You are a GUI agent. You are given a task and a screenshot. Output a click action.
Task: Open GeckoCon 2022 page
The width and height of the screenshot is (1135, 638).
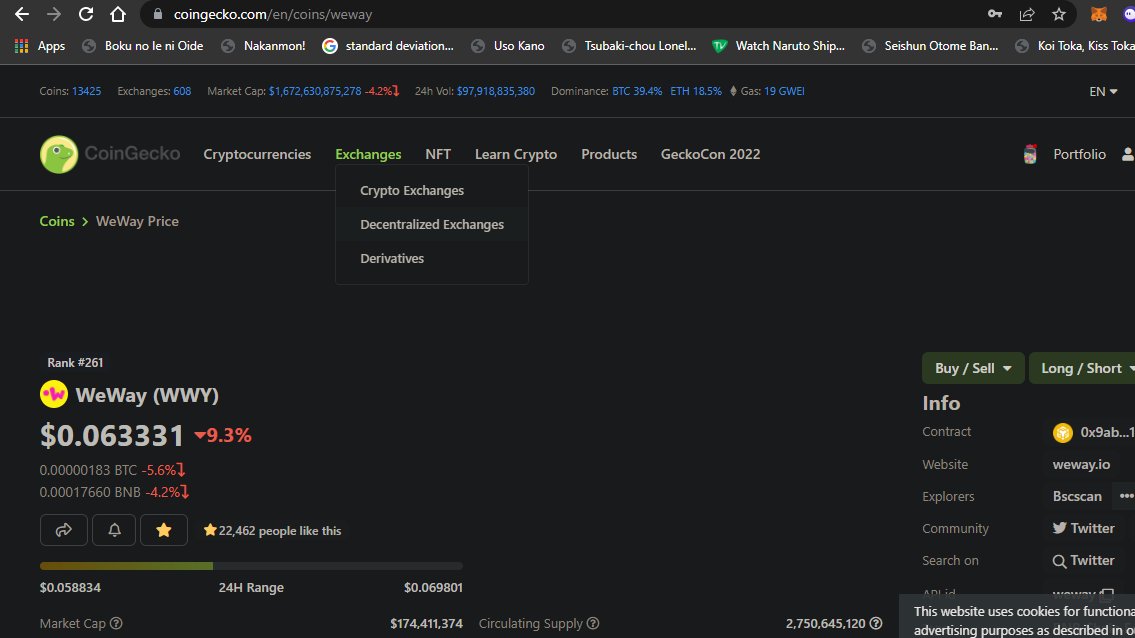coord(710,154)
